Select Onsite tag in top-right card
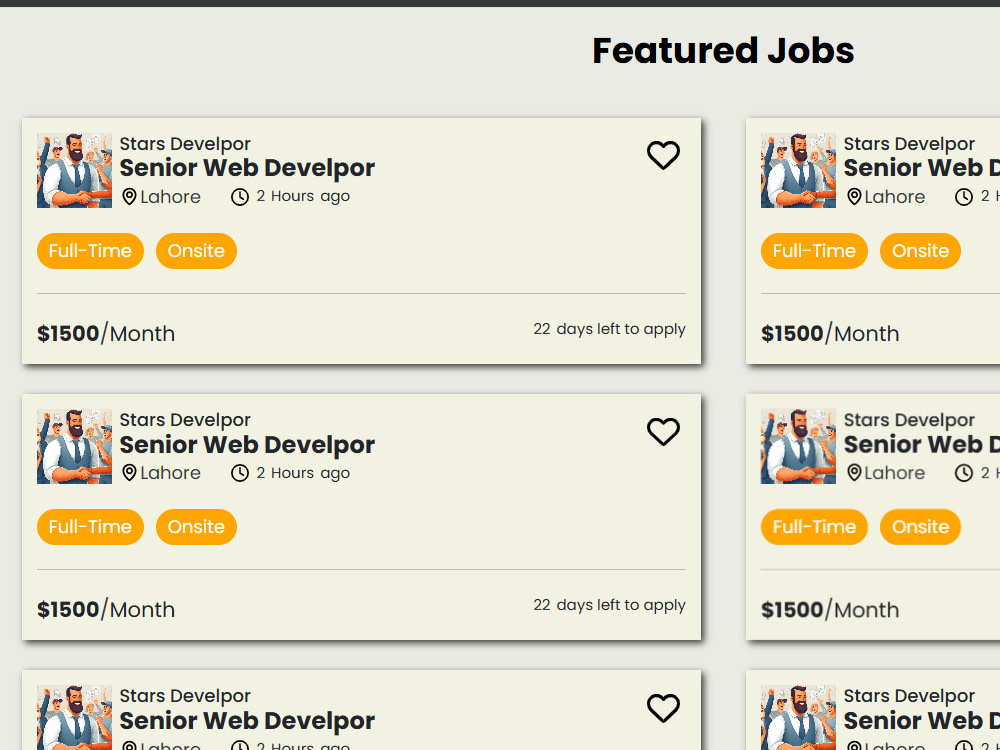The image size is (1000, 750). pos(920,251)
